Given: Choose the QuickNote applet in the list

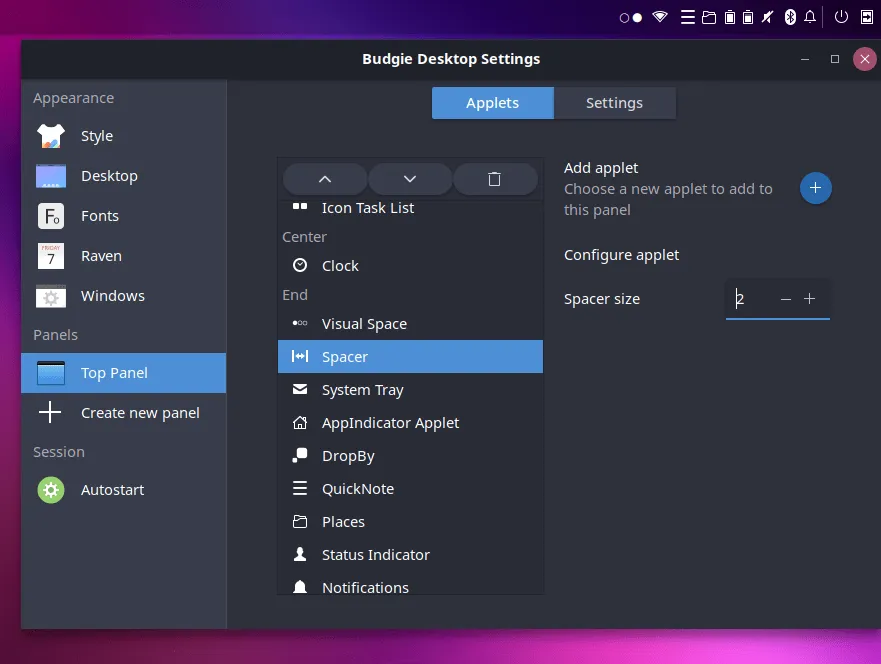Looking at the screenshot, I should point(357,489).
